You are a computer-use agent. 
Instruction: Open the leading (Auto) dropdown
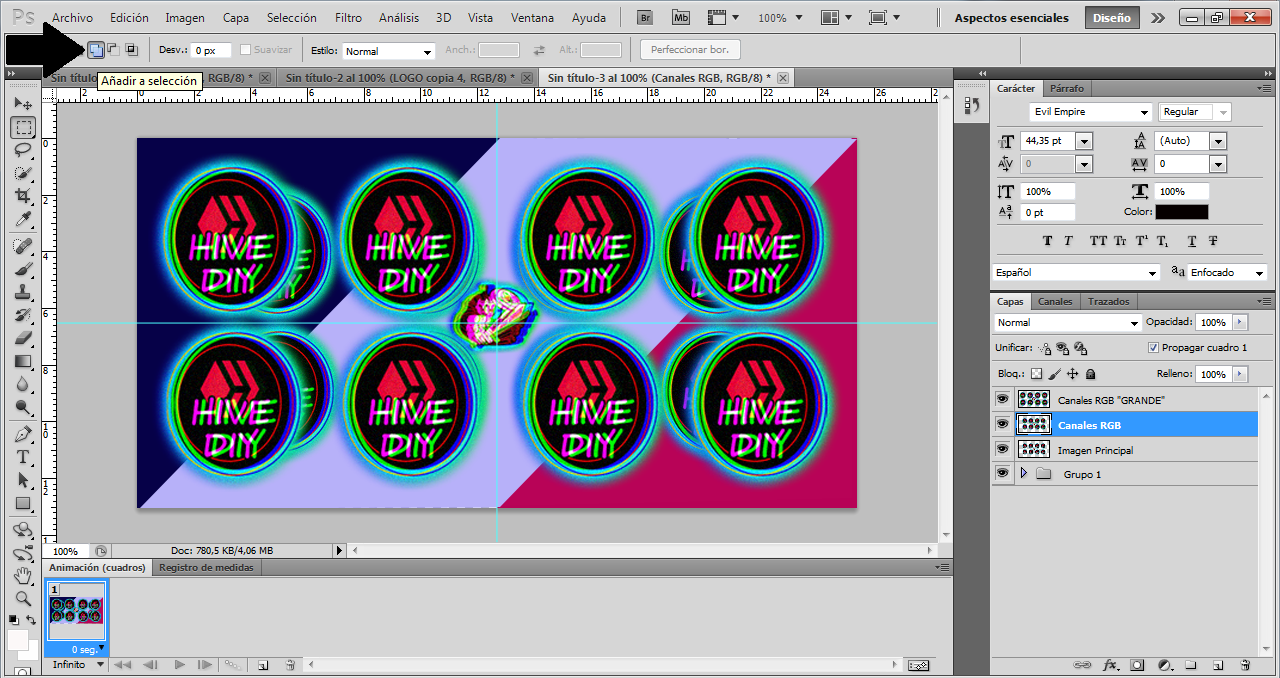[x=1217, y=141]
